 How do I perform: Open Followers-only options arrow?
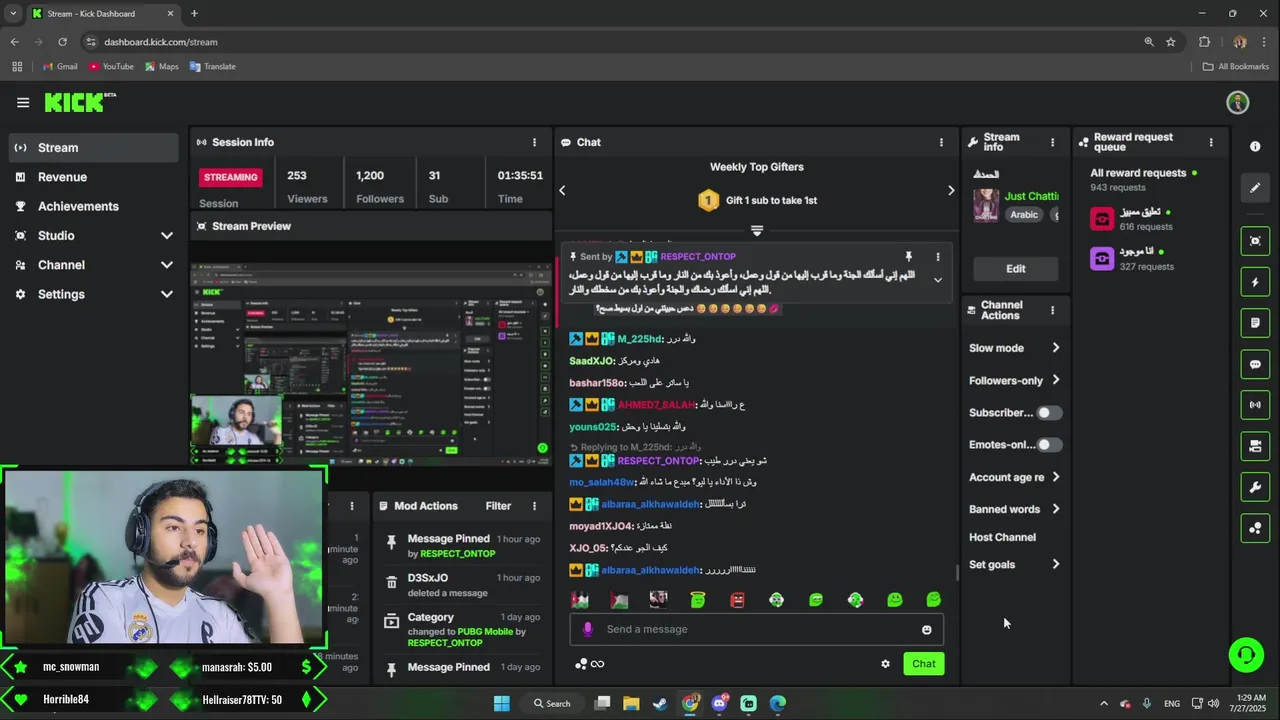(x=1055, y=380)
